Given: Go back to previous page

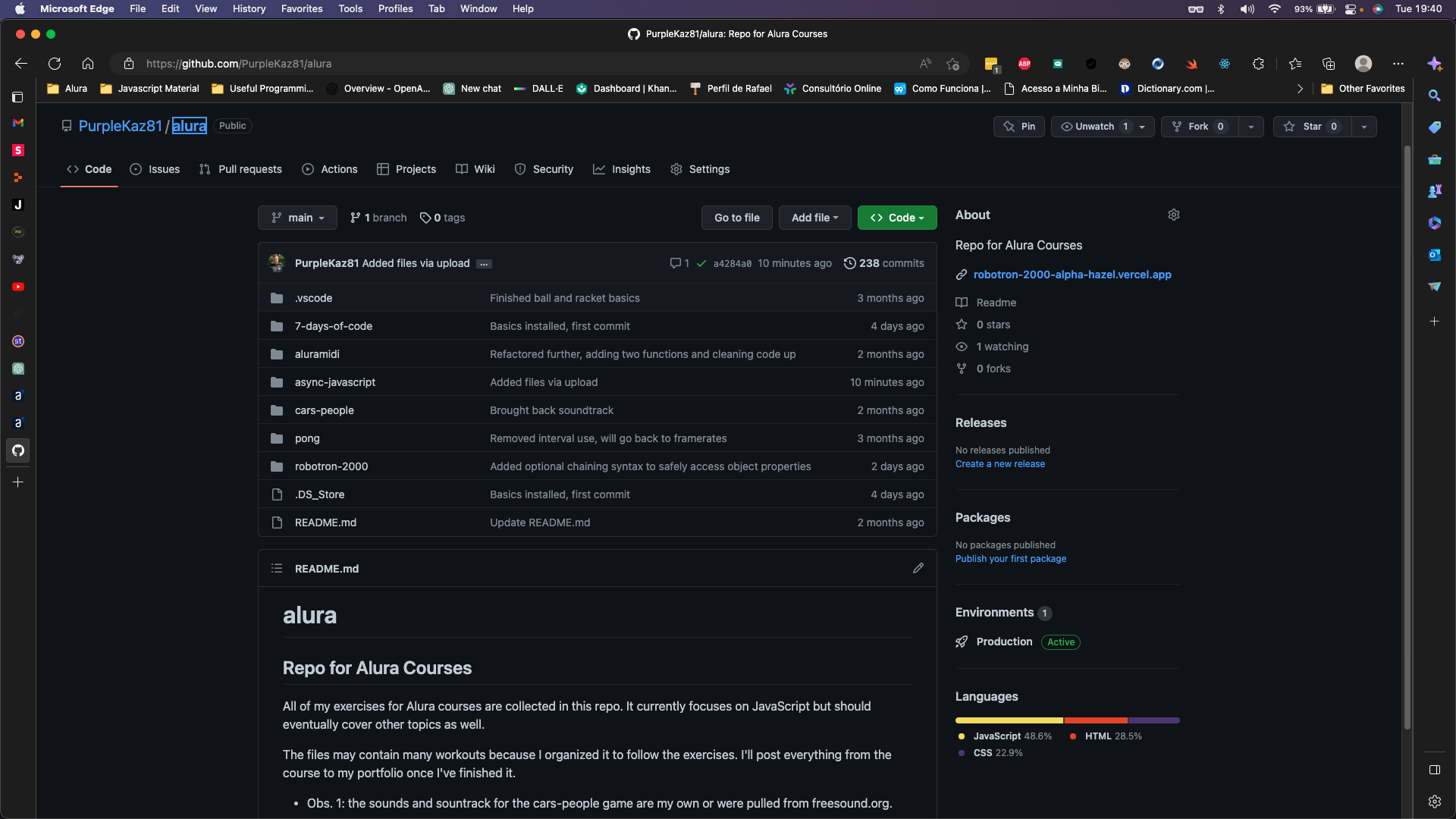Looking at the screenshot, I should click(21, 64).
